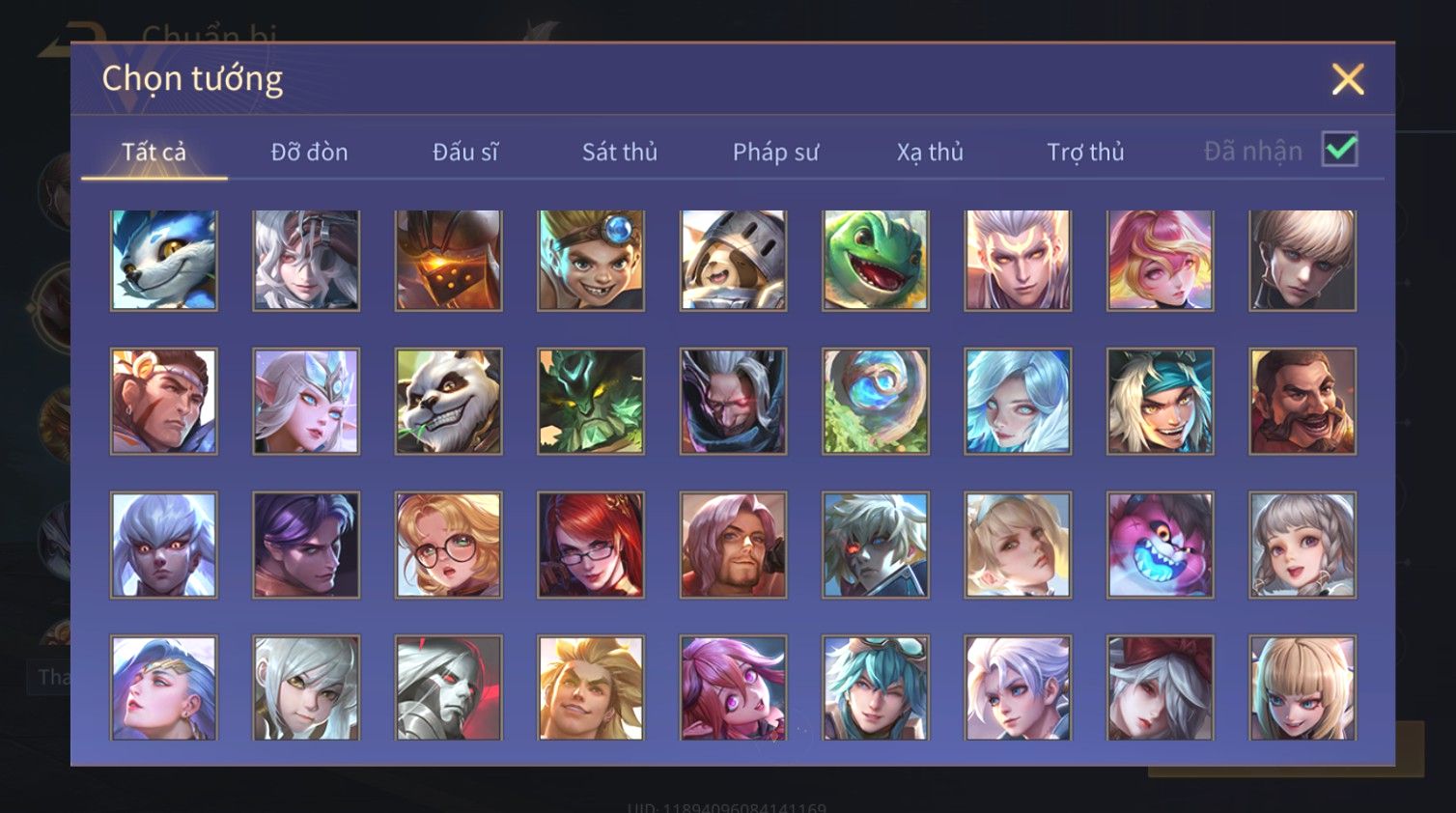Close the Chọn tướng dialog
The height and width of the screenshot is (813, 1456).
[1348, 79]
